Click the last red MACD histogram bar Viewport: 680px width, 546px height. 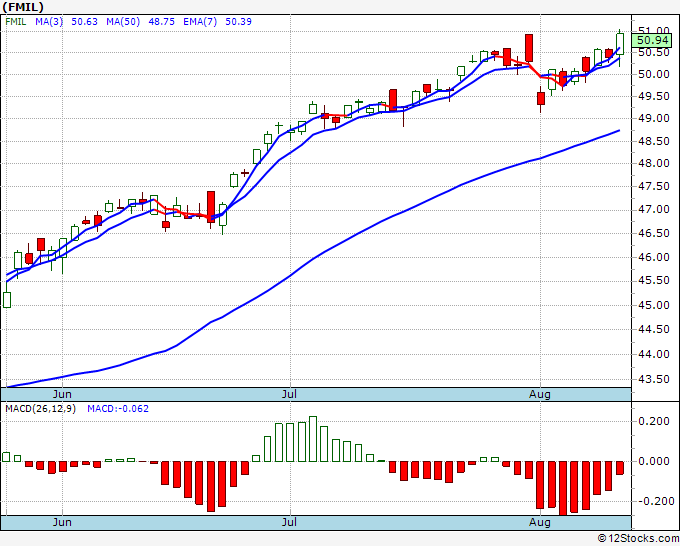tap(620, 468)
